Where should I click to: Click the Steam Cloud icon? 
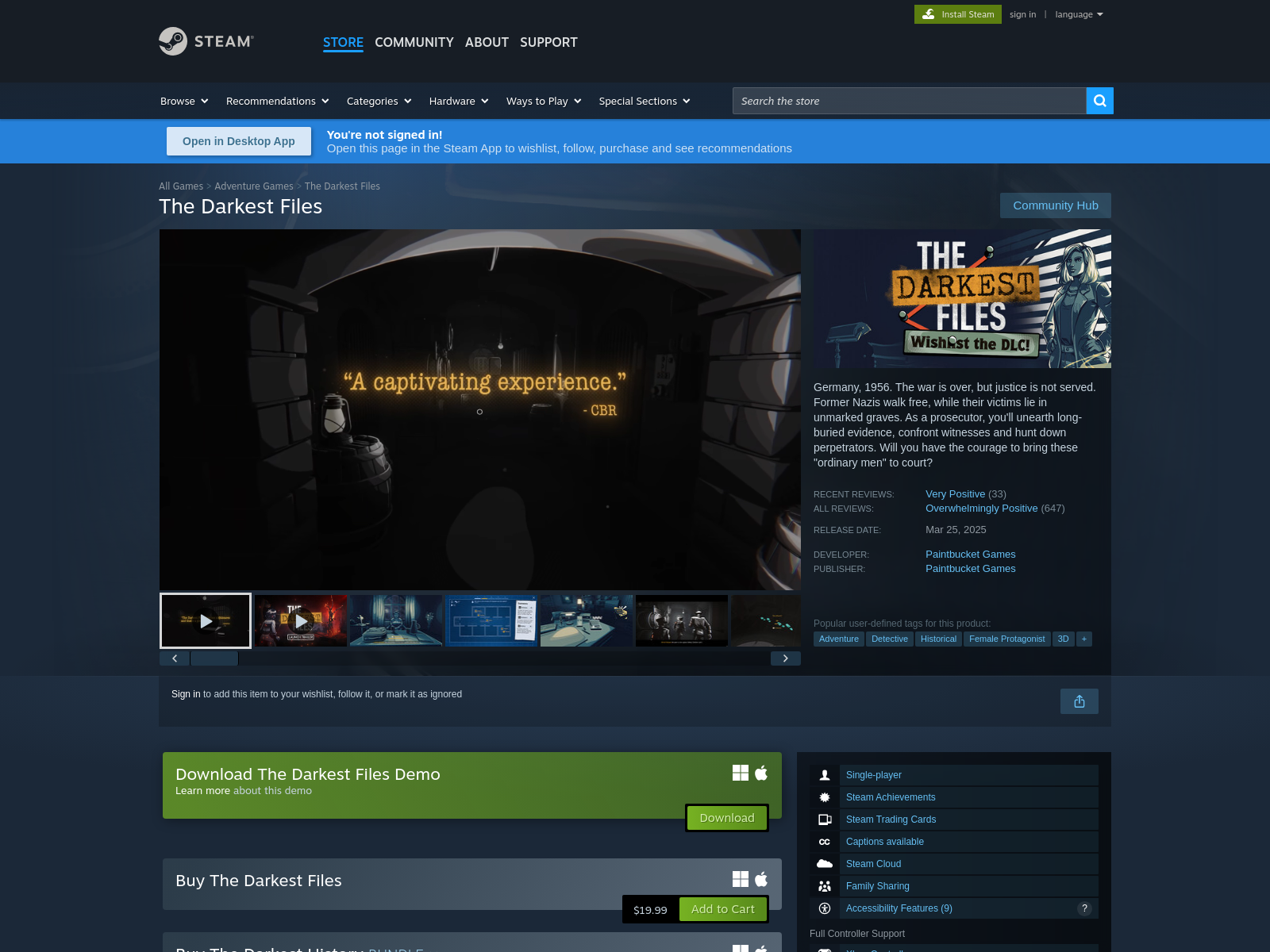click(825, 864)
